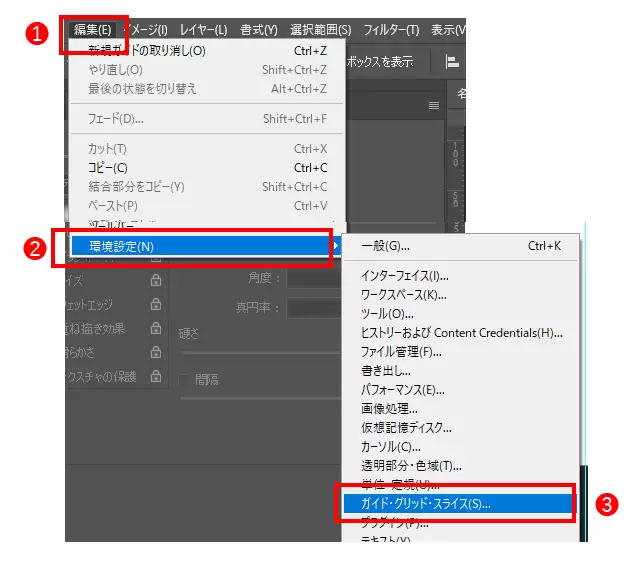
Task: Toggle the lock icon beside ウェットエッジ
Action: [x=155, y=304]
